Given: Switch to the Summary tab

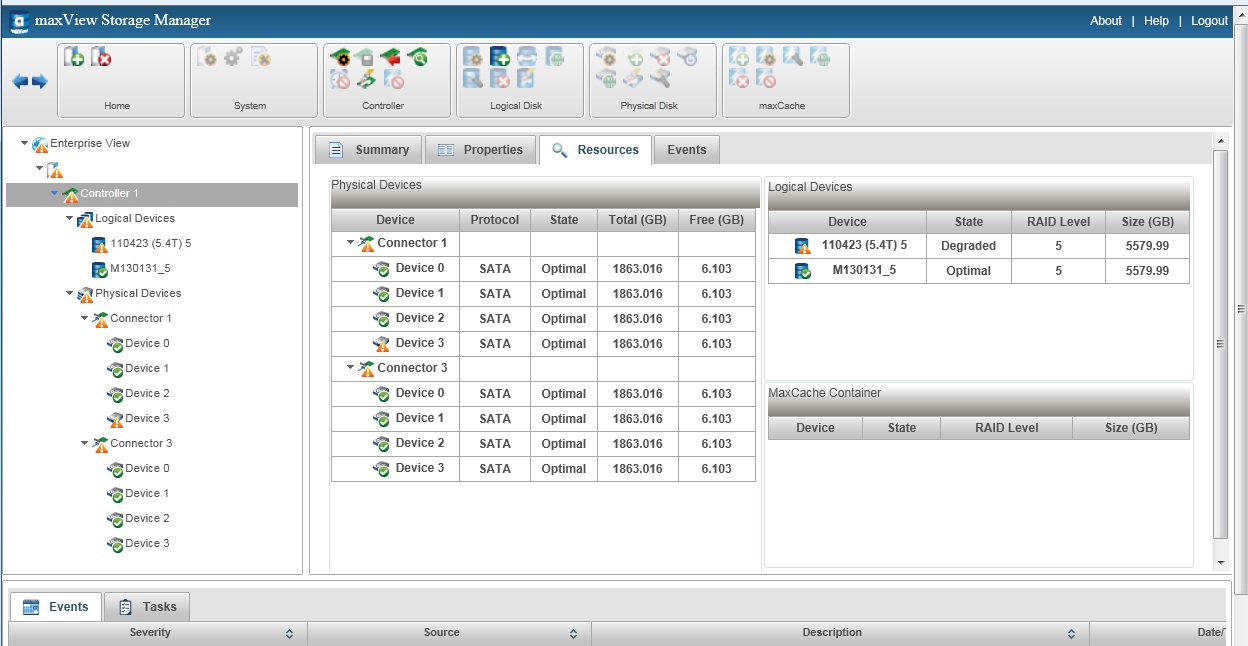Looking at the screenshot, I should (368, 150).
